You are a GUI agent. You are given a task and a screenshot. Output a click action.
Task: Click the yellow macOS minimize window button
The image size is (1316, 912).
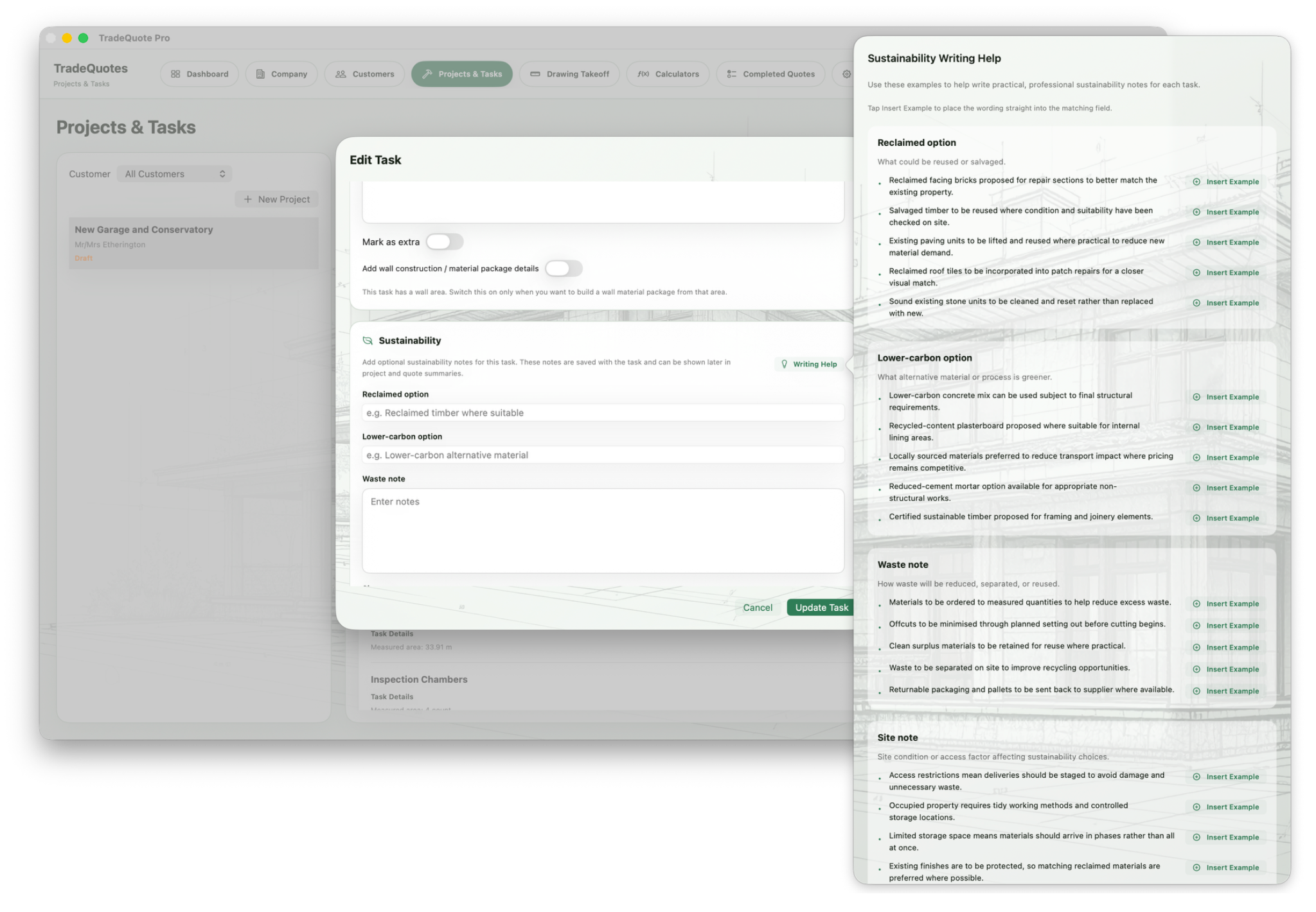point(67,38)
